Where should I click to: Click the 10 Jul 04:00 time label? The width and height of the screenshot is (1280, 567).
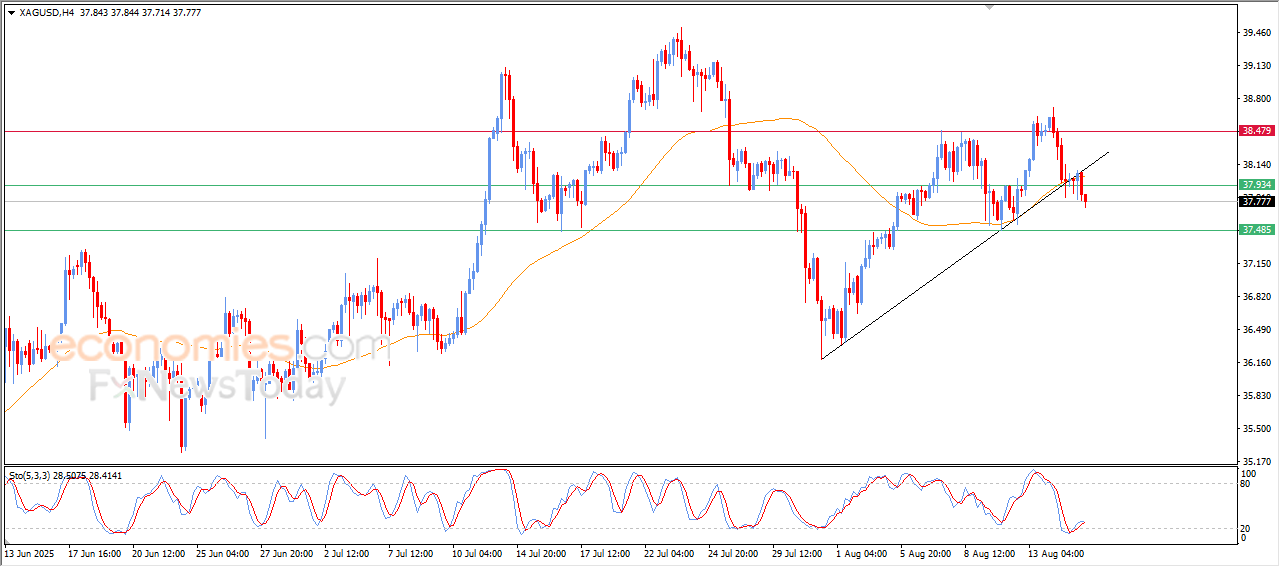click(x=479, y=552)
